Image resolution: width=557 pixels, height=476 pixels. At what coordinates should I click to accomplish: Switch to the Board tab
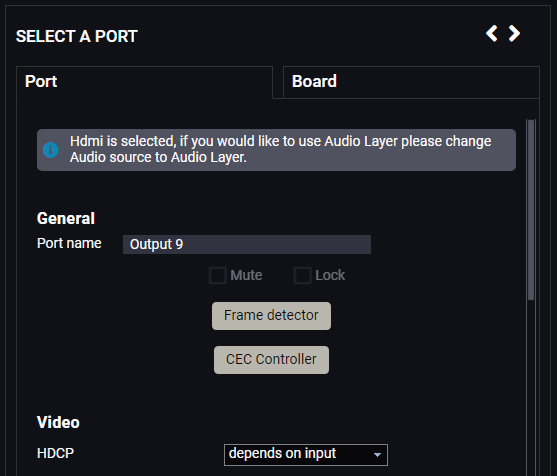coord(411,82)
